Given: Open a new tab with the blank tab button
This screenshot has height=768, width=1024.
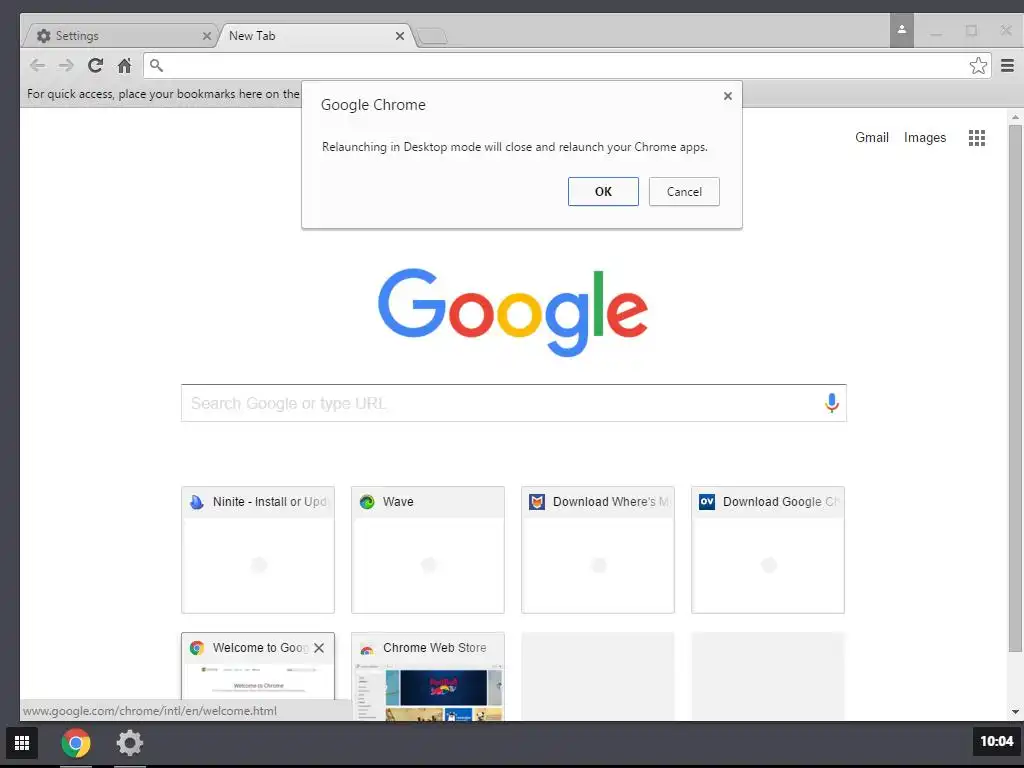Looking at the screenshot, I should (x=432, y=37).
